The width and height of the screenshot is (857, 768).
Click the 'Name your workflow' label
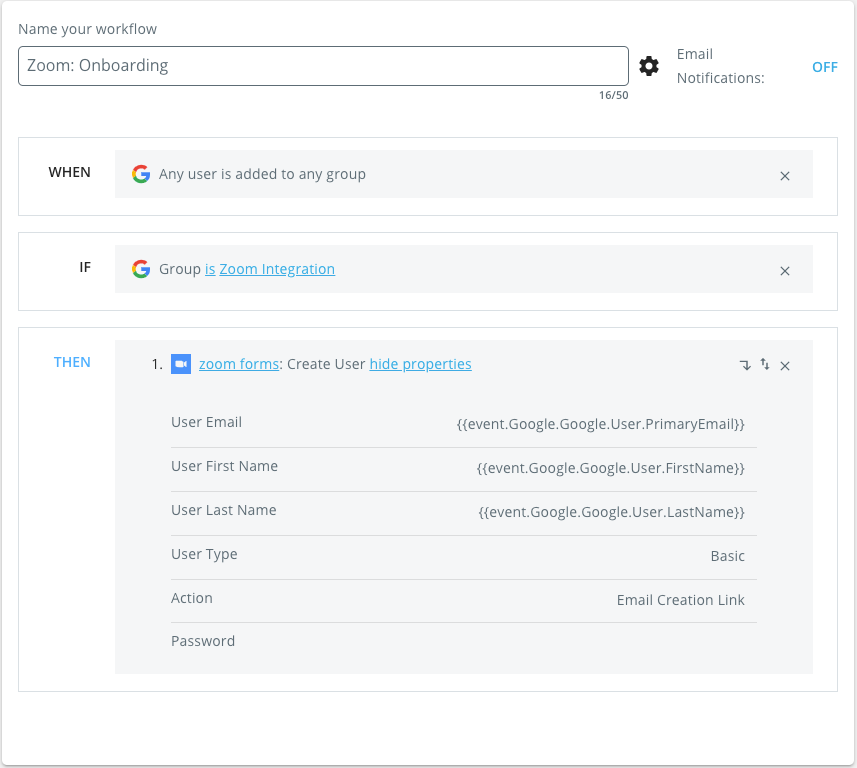(87, 29)
